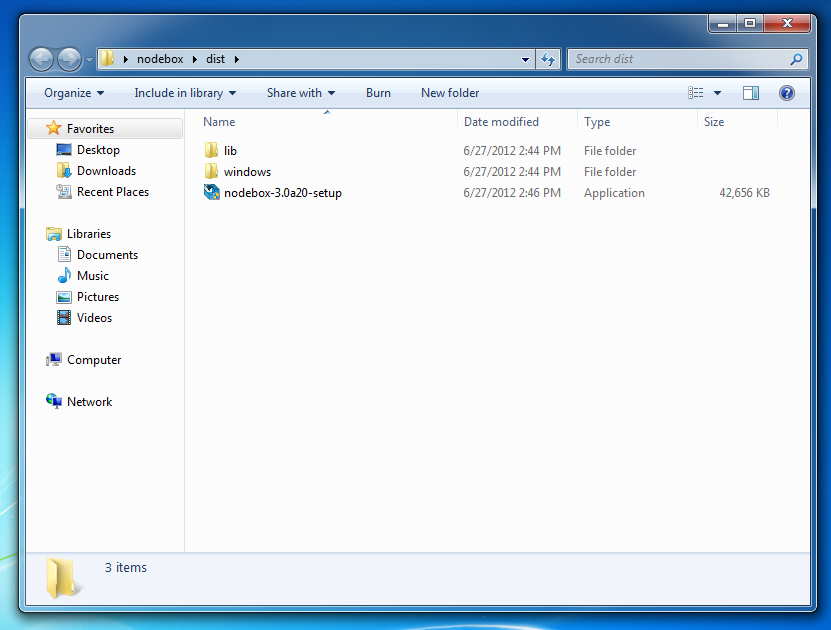Open the Organize menu

click(x=74, y=93)
